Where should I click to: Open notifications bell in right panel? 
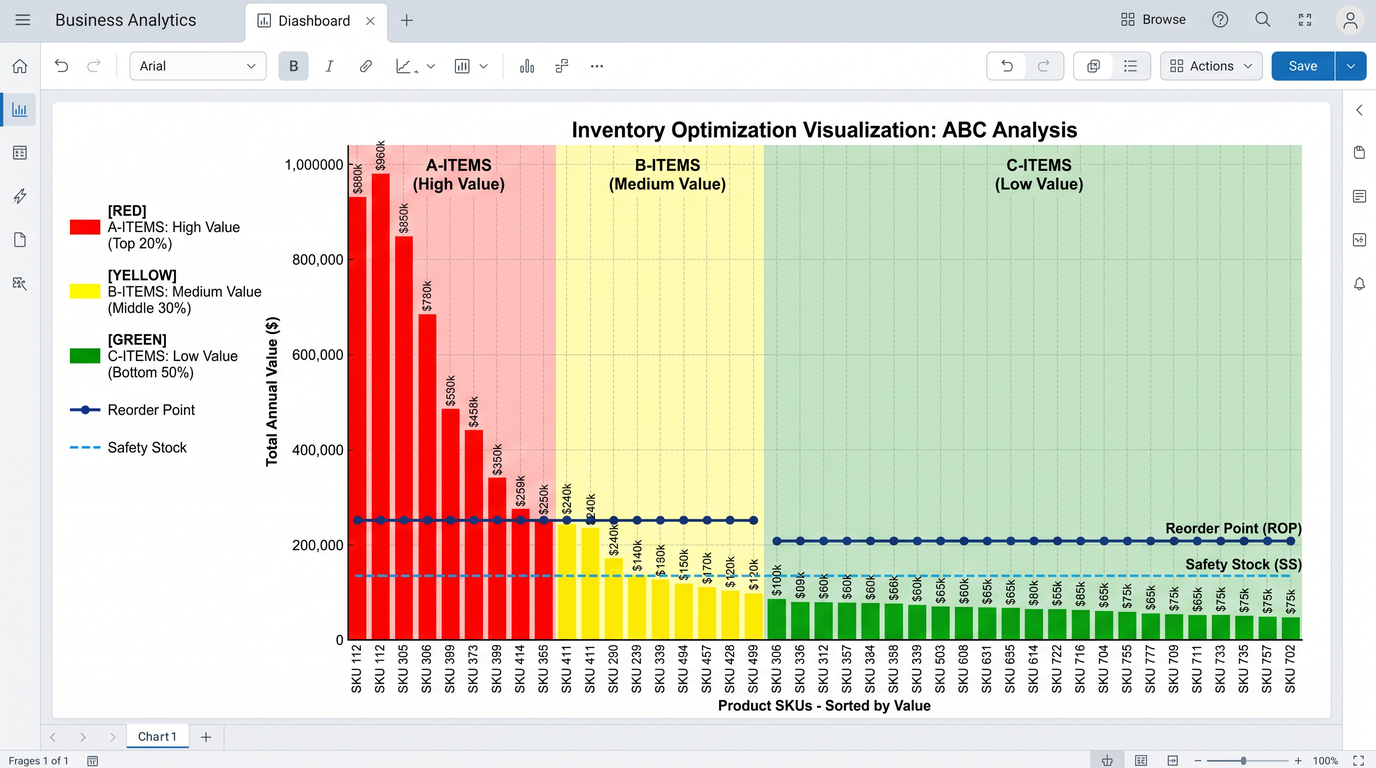point(1360,284)
